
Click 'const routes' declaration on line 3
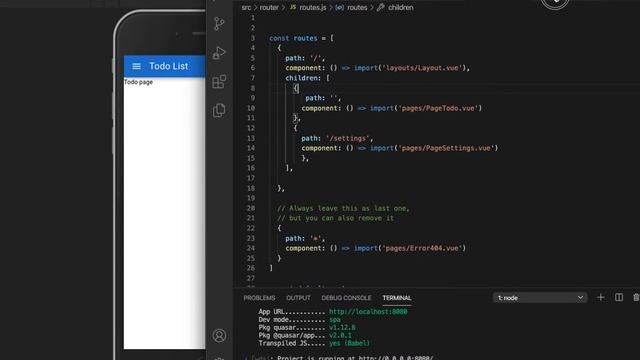pos(293,38)
